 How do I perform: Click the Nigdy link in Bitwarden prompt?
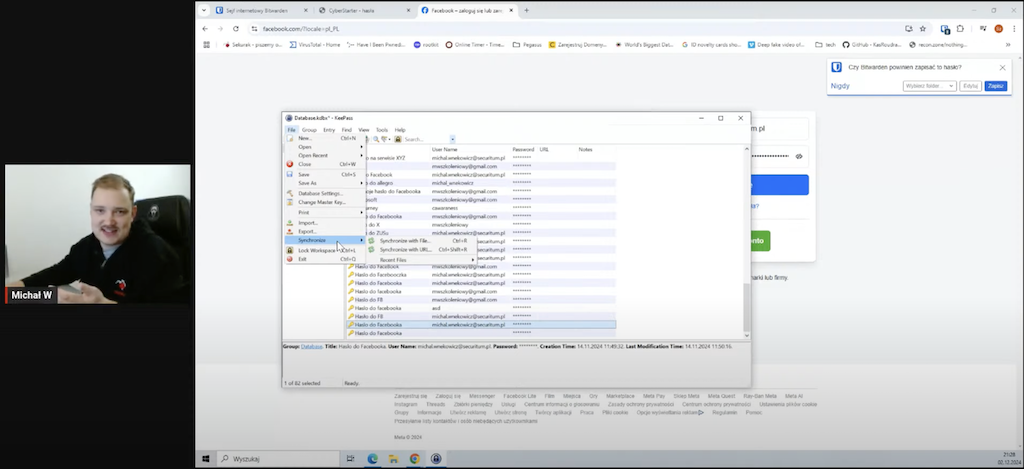(841, 87)
